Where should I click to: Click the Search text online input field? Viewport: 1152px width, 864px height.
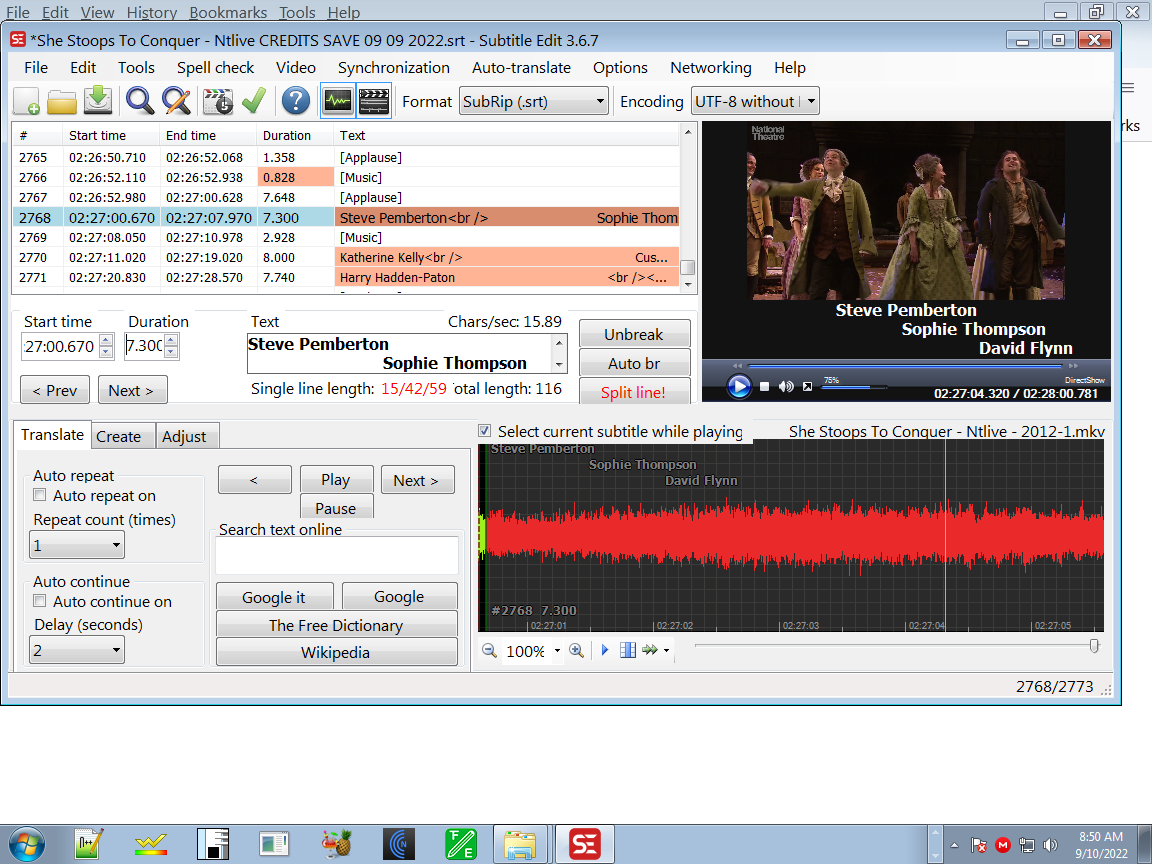336,555
